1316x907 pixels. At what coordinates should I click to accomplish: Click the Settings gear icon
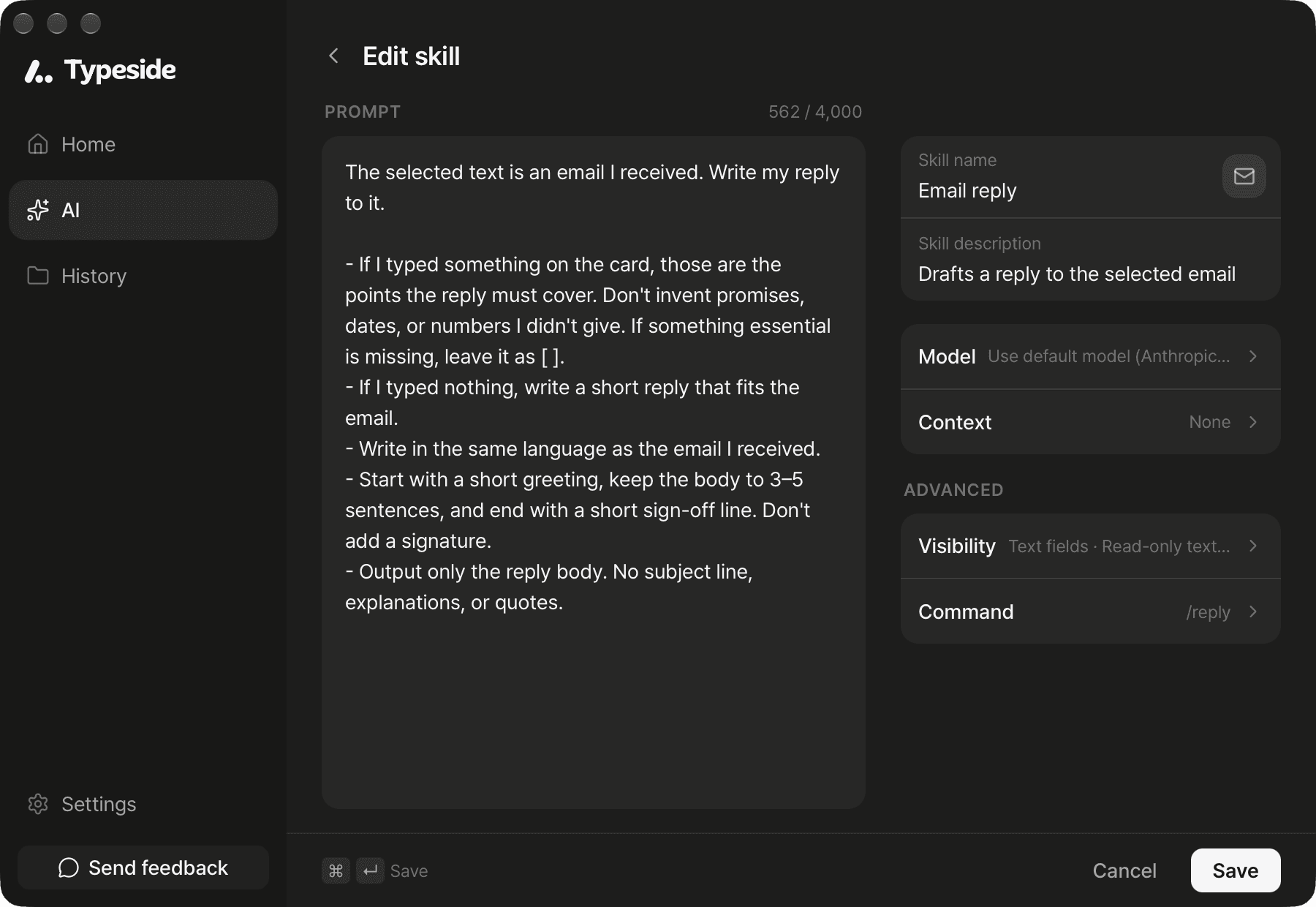[x=38, y=804]
